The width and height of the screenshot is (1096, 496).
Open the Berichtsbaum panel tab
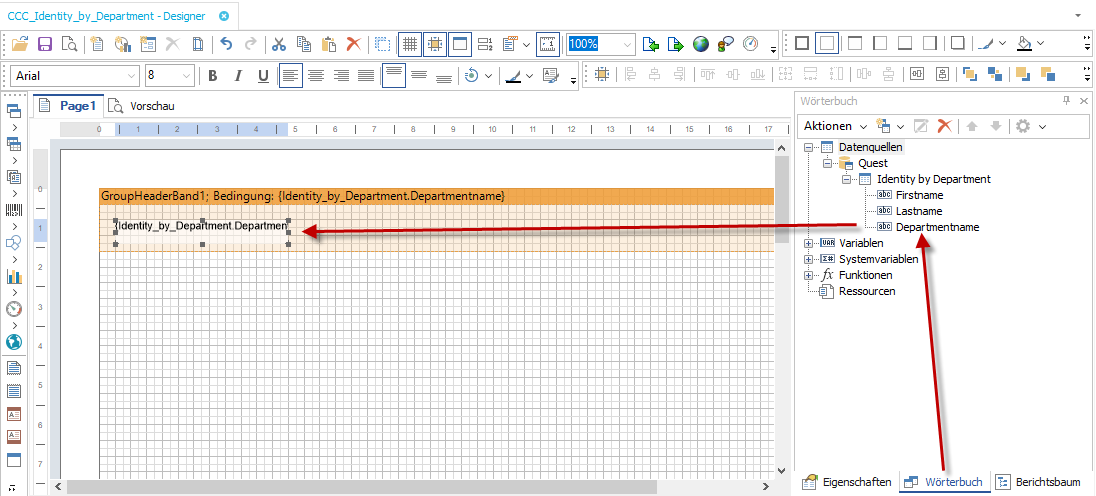click(1039, 482)
